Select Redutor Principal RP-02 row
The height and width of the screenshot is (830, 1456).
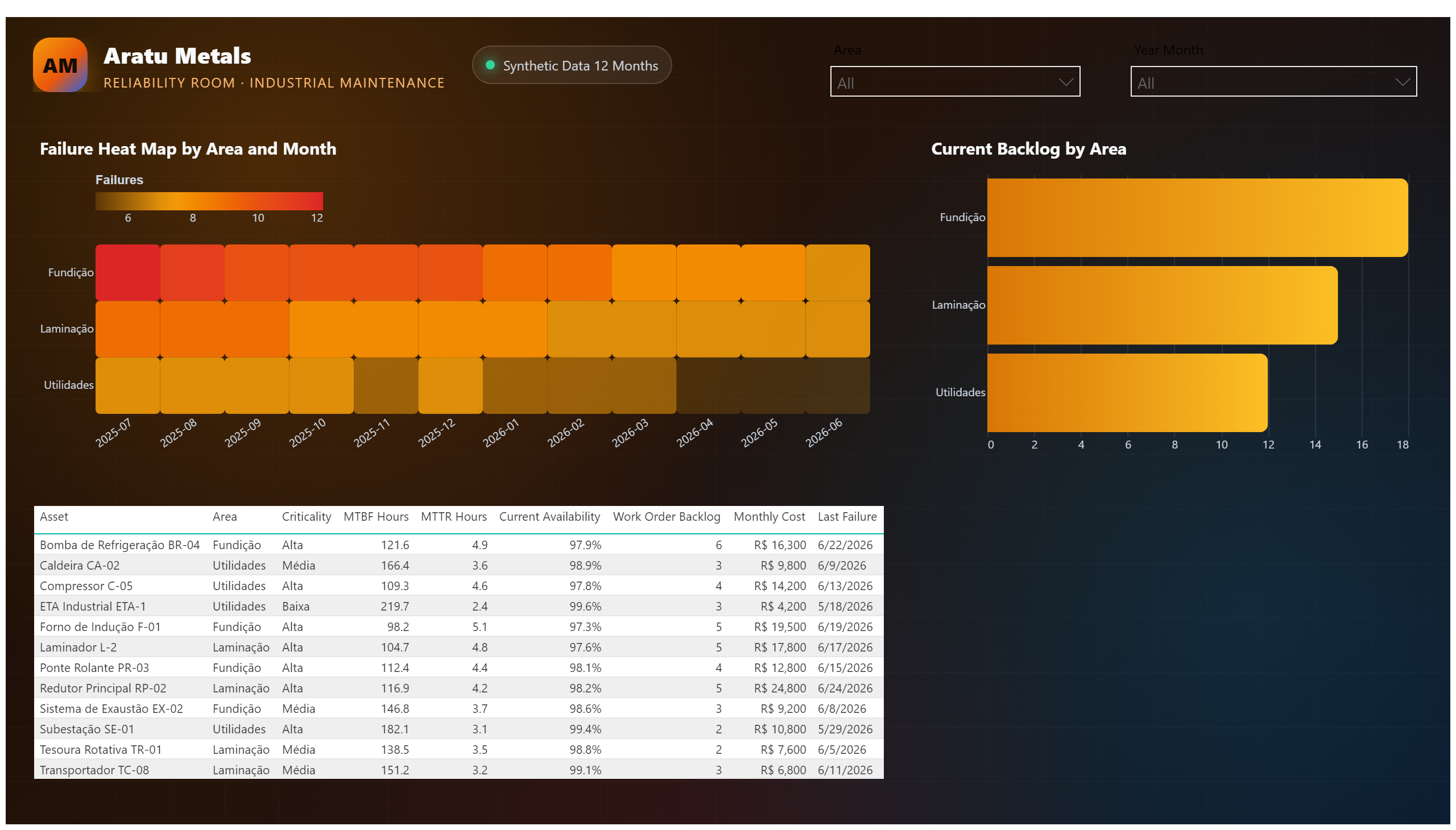pos(458,688)
